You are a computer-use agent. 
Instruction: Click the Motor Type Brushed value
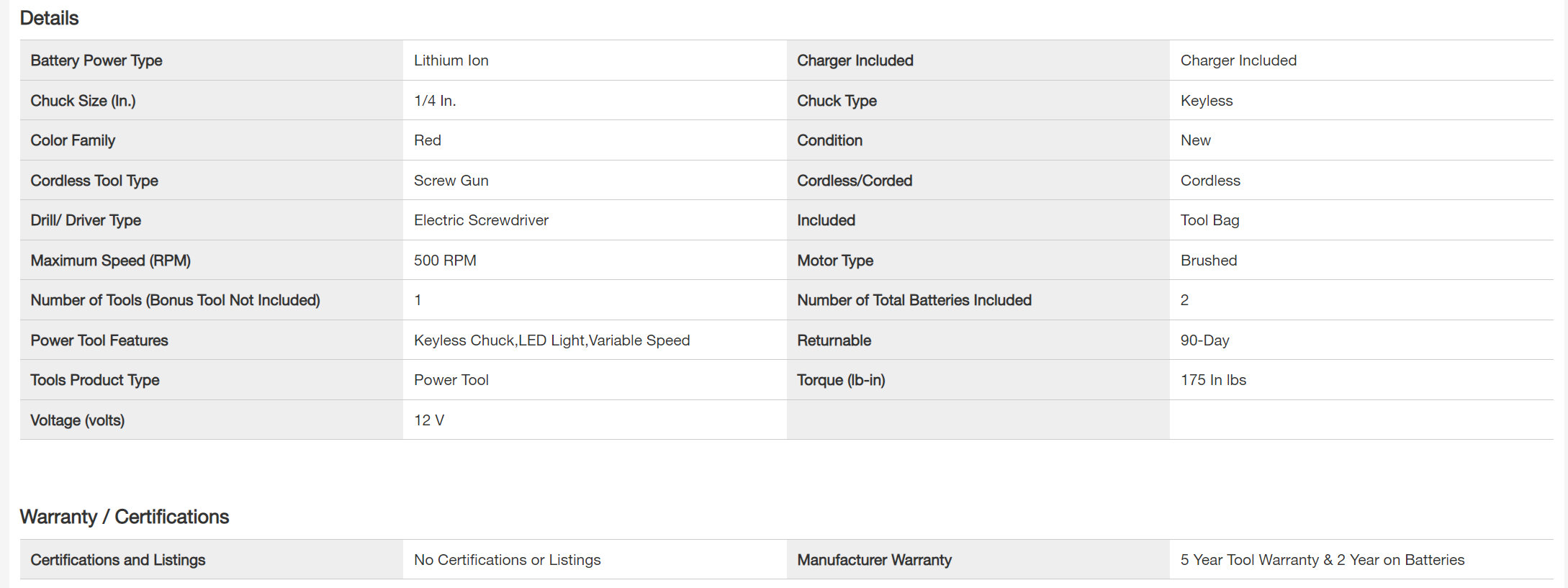pos(1209,261)
